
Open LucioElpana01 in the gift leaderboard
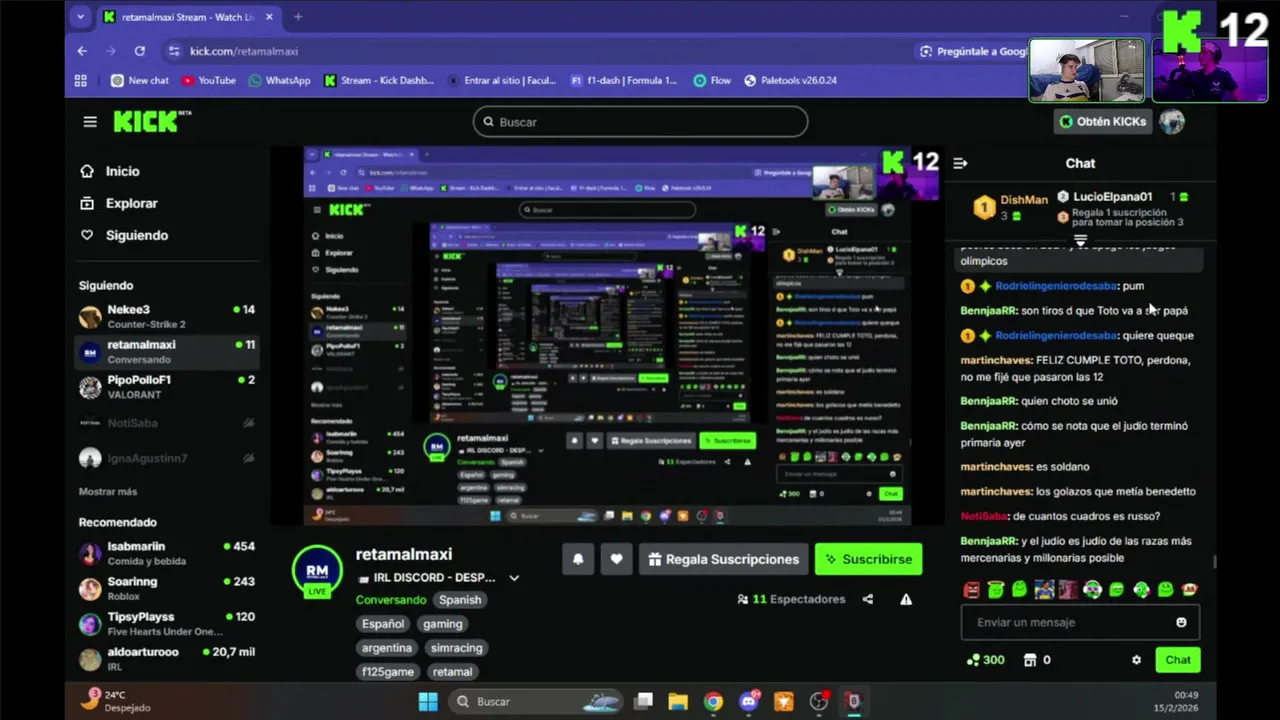(x=1110, y=197)
